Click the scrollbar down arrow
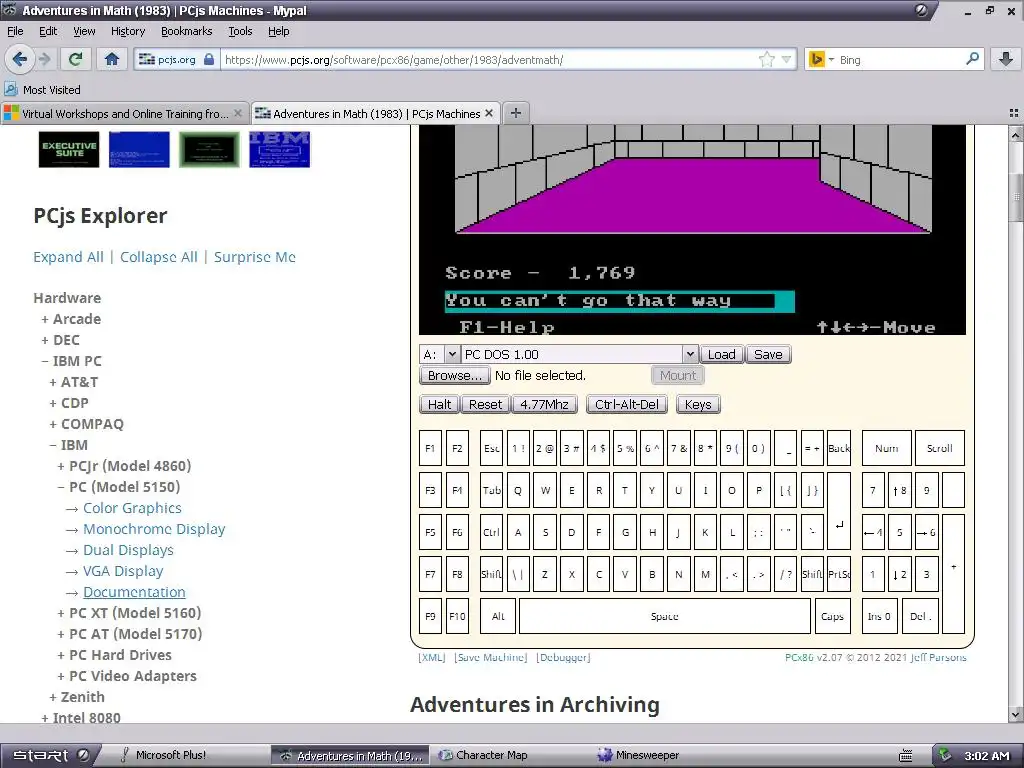The width and height of the screenshot is (1024, 768). pos(1016,715)
